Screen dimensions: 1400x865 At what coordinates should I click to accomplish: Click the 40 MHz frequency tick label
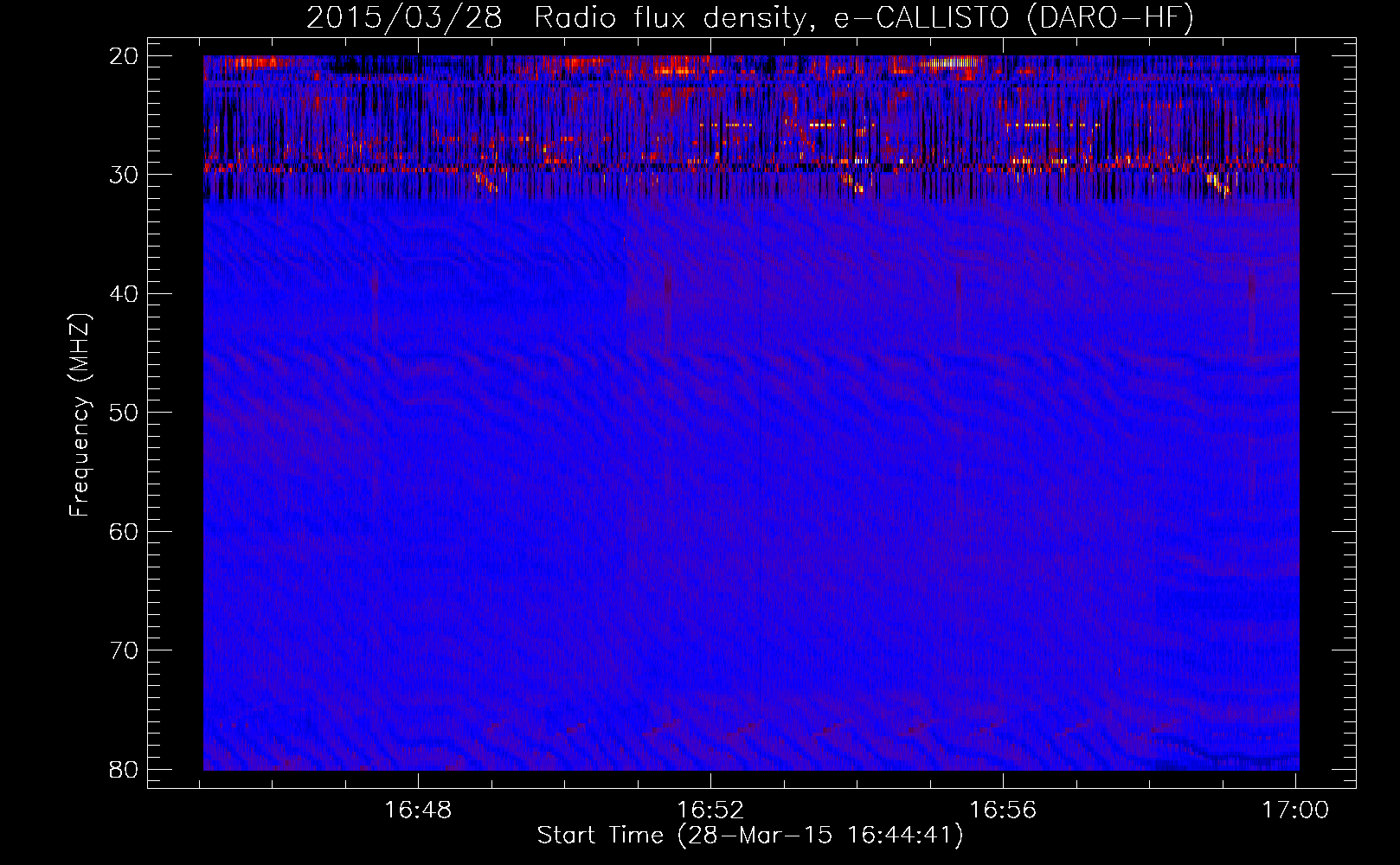tap(125, 294)
